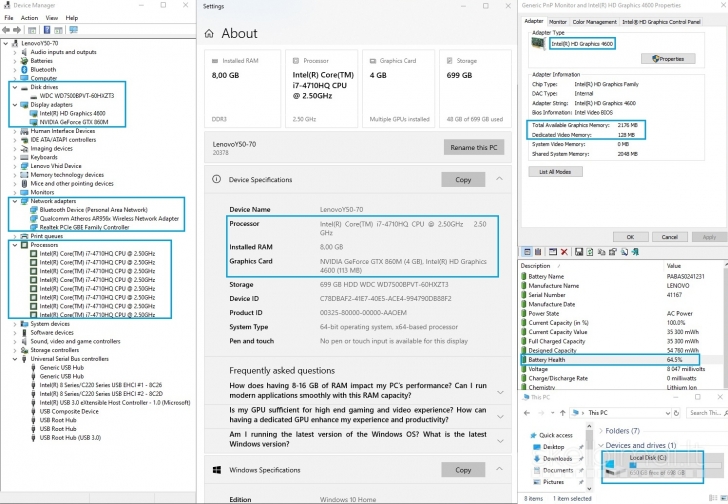728x504 pixels.
Task: Collapse the Device Specifications section chevron
Action: (x=499, y=180)
